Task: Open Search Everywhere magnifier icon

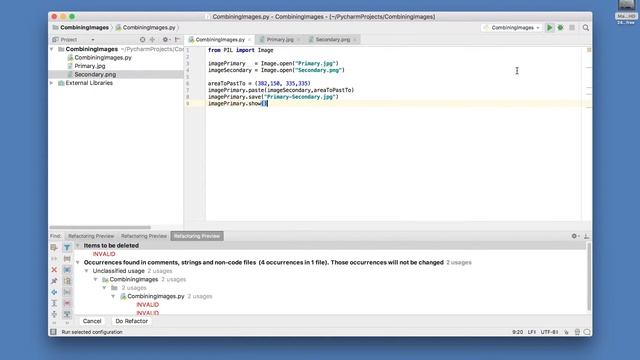Action: 586,28
